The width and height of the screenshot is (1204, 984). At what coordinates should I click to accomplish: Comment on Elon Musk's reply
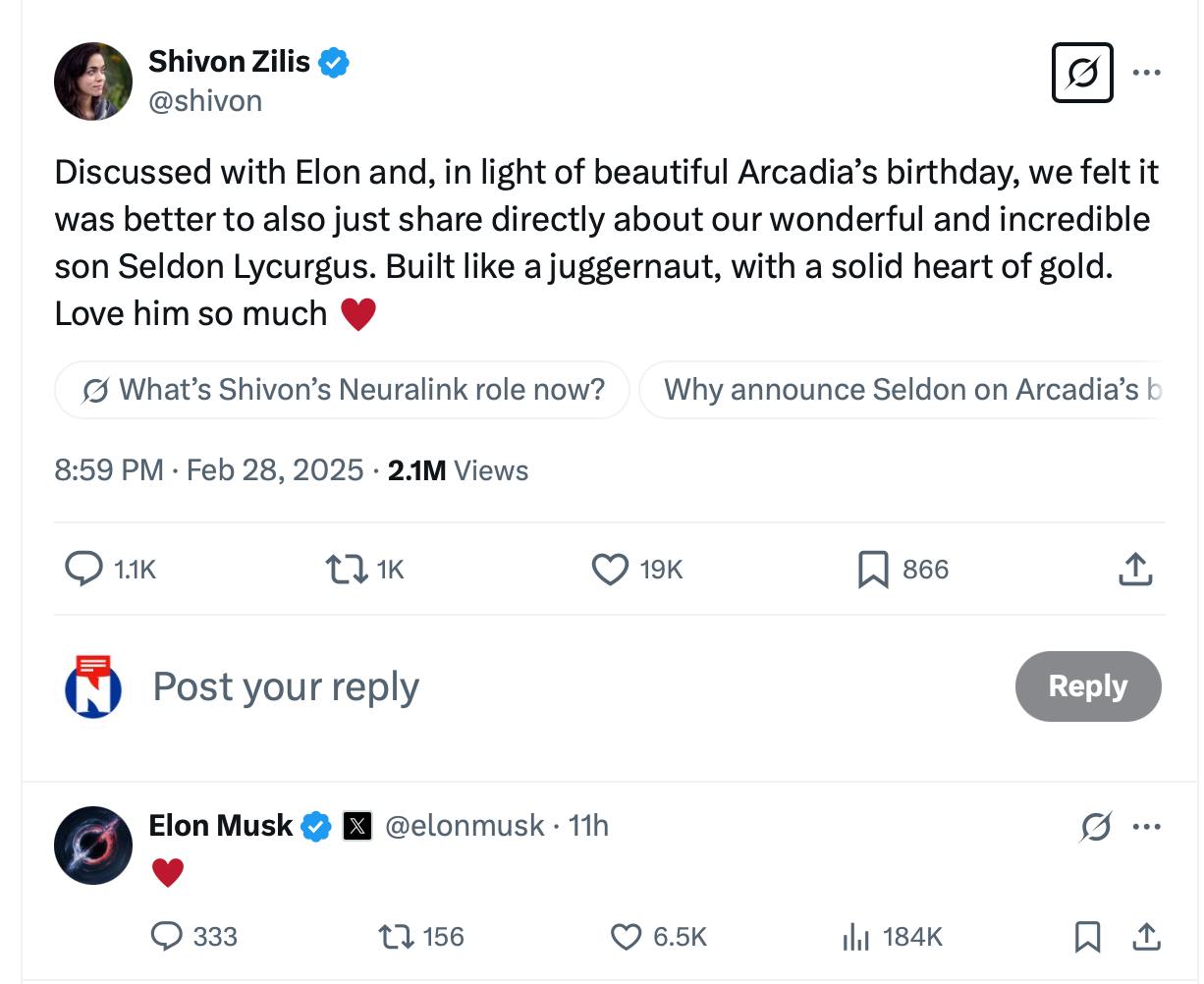pyautogui.click(x=167, y=937)
